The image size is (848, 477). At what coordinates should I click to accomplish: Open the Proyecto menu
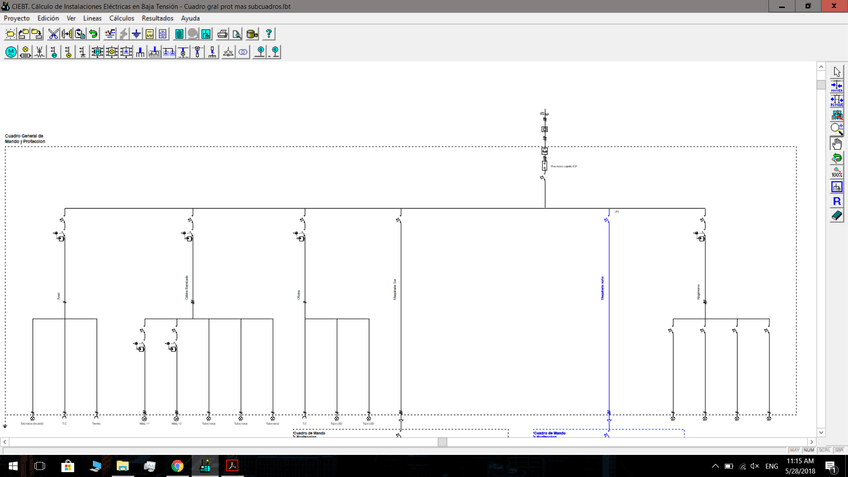(17, 18)
